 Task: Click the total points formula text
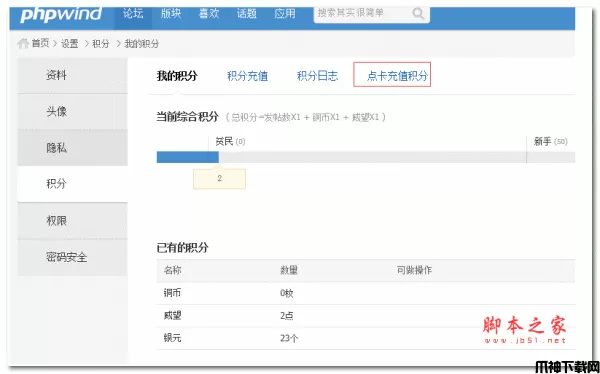tap(305, 117)
